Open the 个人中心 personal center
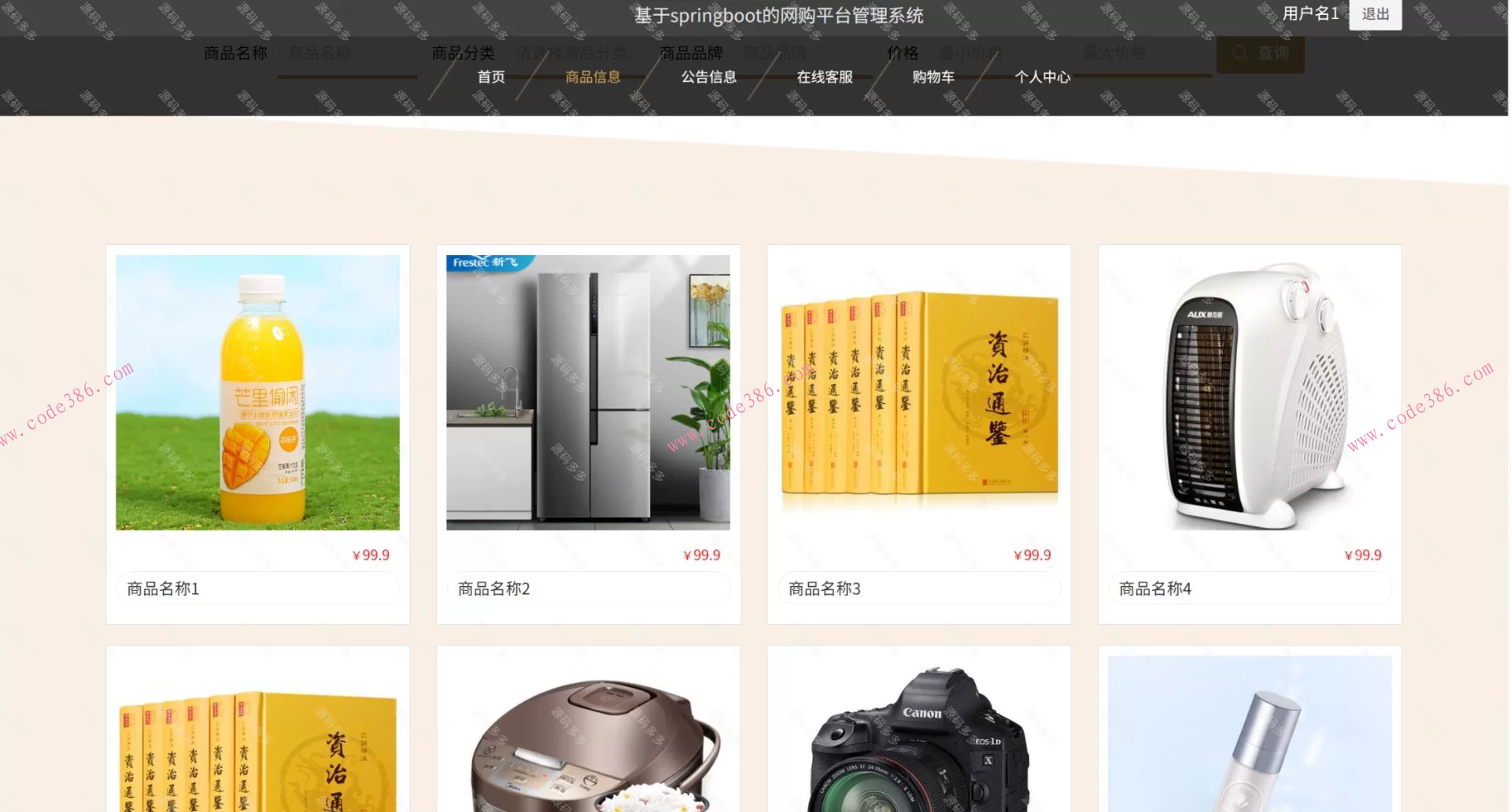The image size is (1511, 812). [1042, 77]
